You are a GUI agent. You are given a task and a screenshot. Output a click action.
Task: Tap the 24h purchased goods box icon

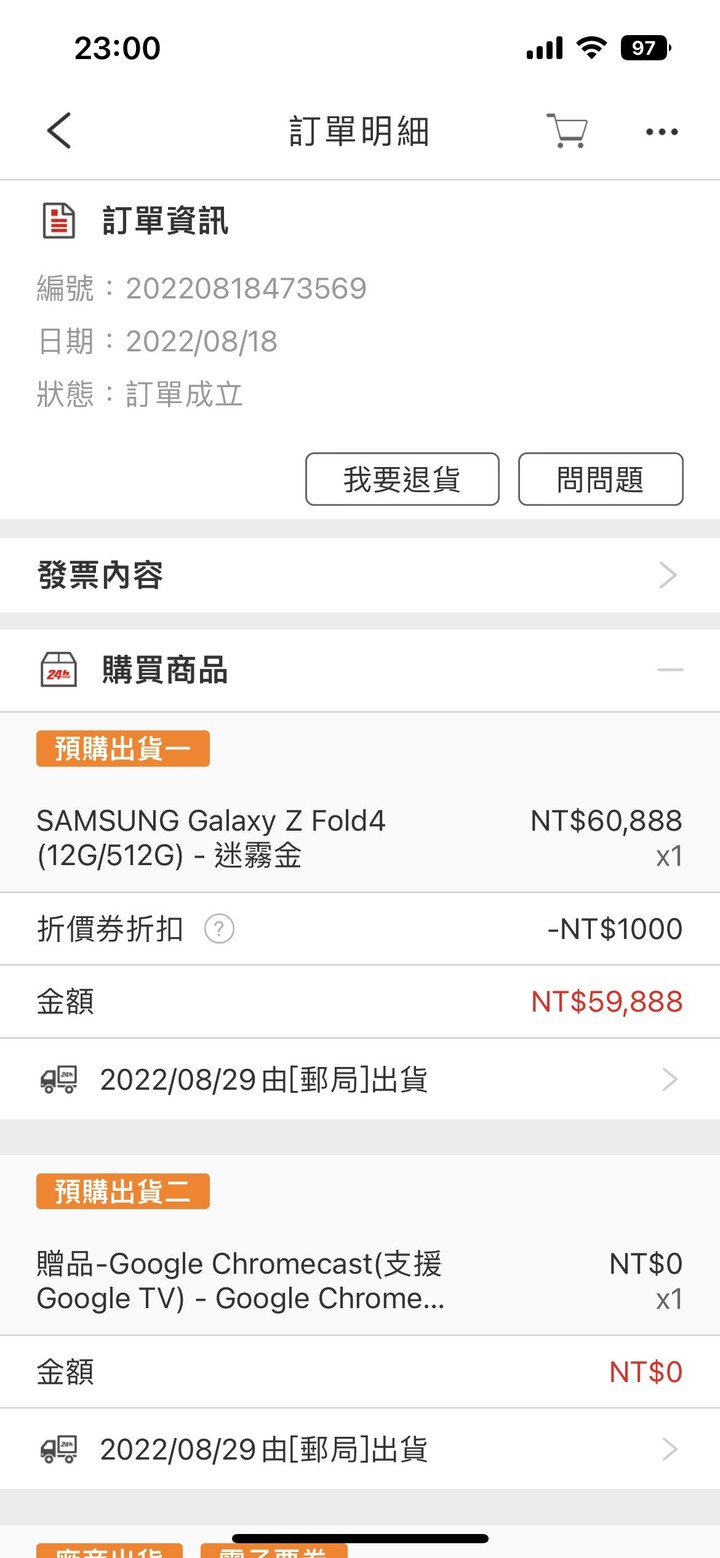[59, 669]
